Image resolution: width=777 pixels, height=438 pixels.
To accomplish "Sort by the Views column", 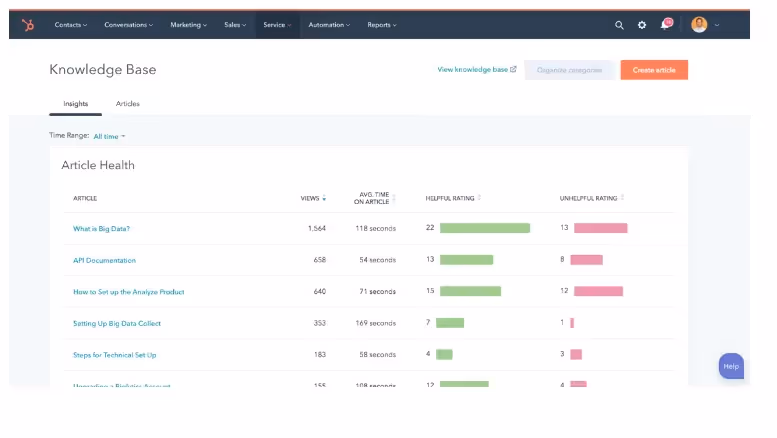I will 313,198.
